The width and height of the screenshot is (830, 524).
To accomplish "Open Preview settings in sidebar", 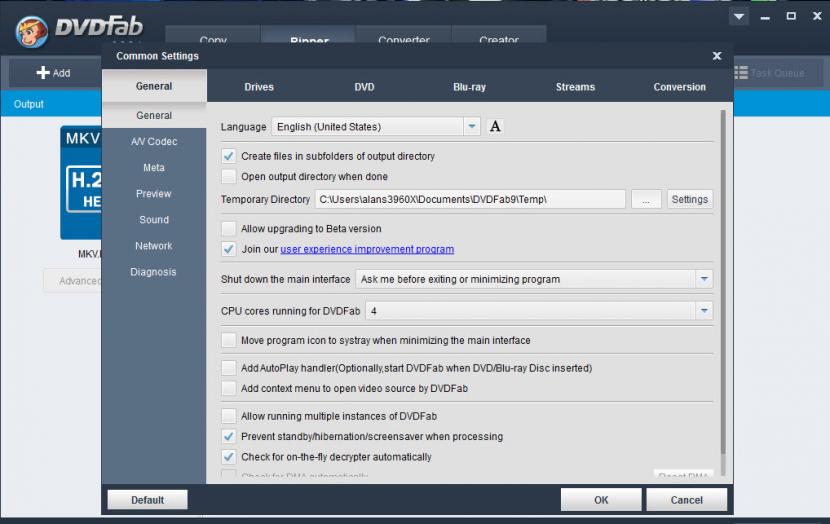I will tap(154, 194).
